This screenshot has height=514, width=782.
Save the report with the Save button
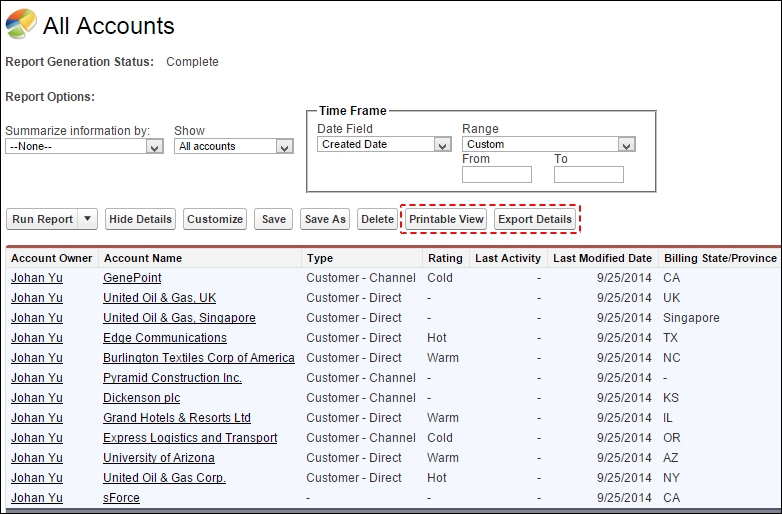pyautogui.click(x=274, y=219)
